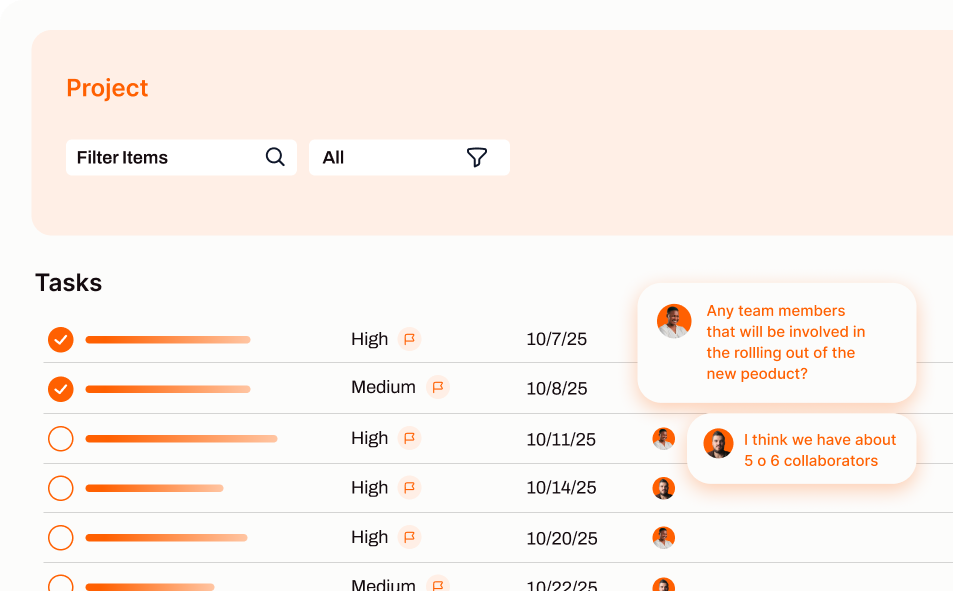The width and height of the screenshot is (953, 591).
Task: Open assignee avatar on the 10/14/25 task
Action: click(x=663, y=488)
